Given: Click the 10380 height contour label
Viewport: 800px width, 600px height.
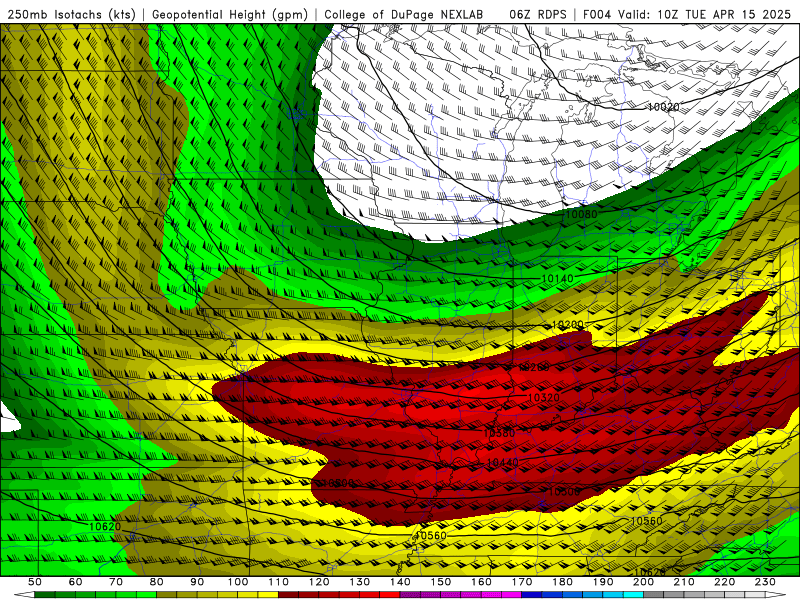Looking at the screenshot, I should point(498,433).
